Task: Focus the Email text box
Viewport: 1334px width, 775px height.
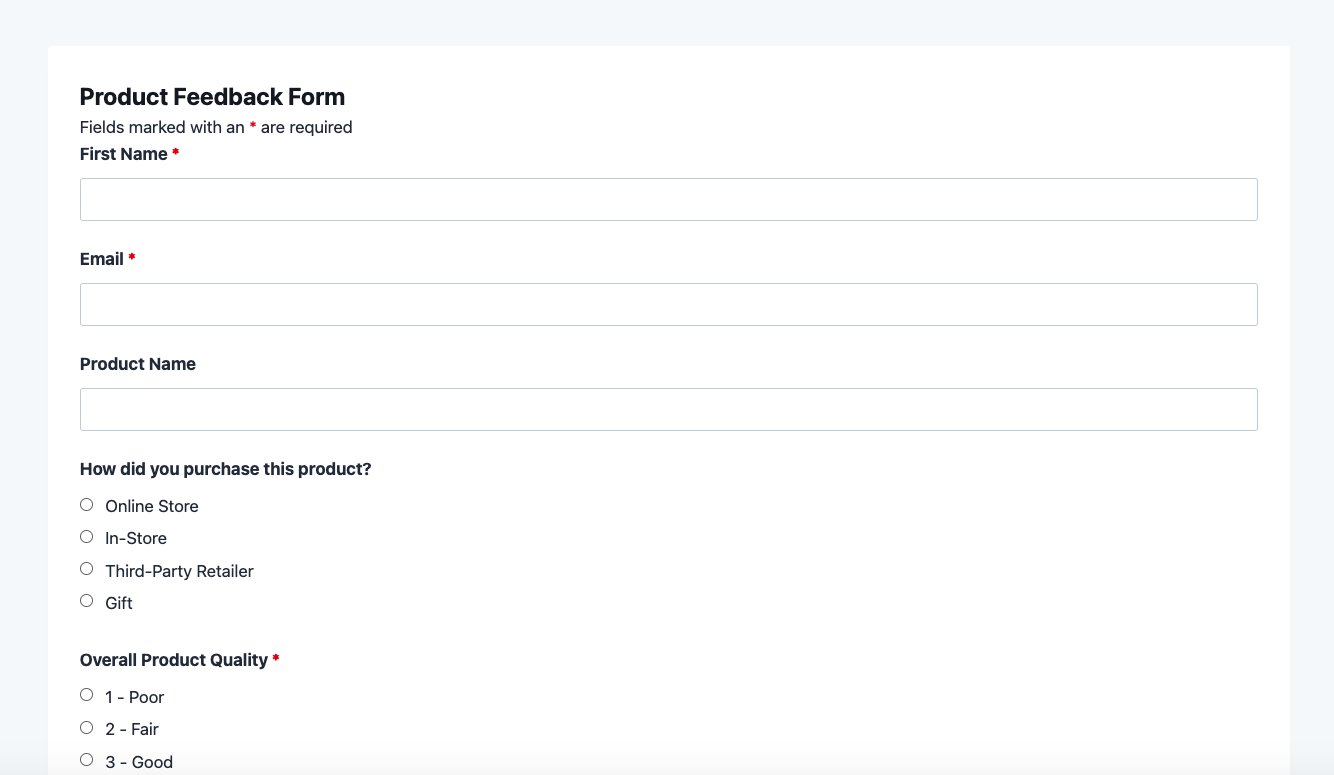Action: pos(668,304)
